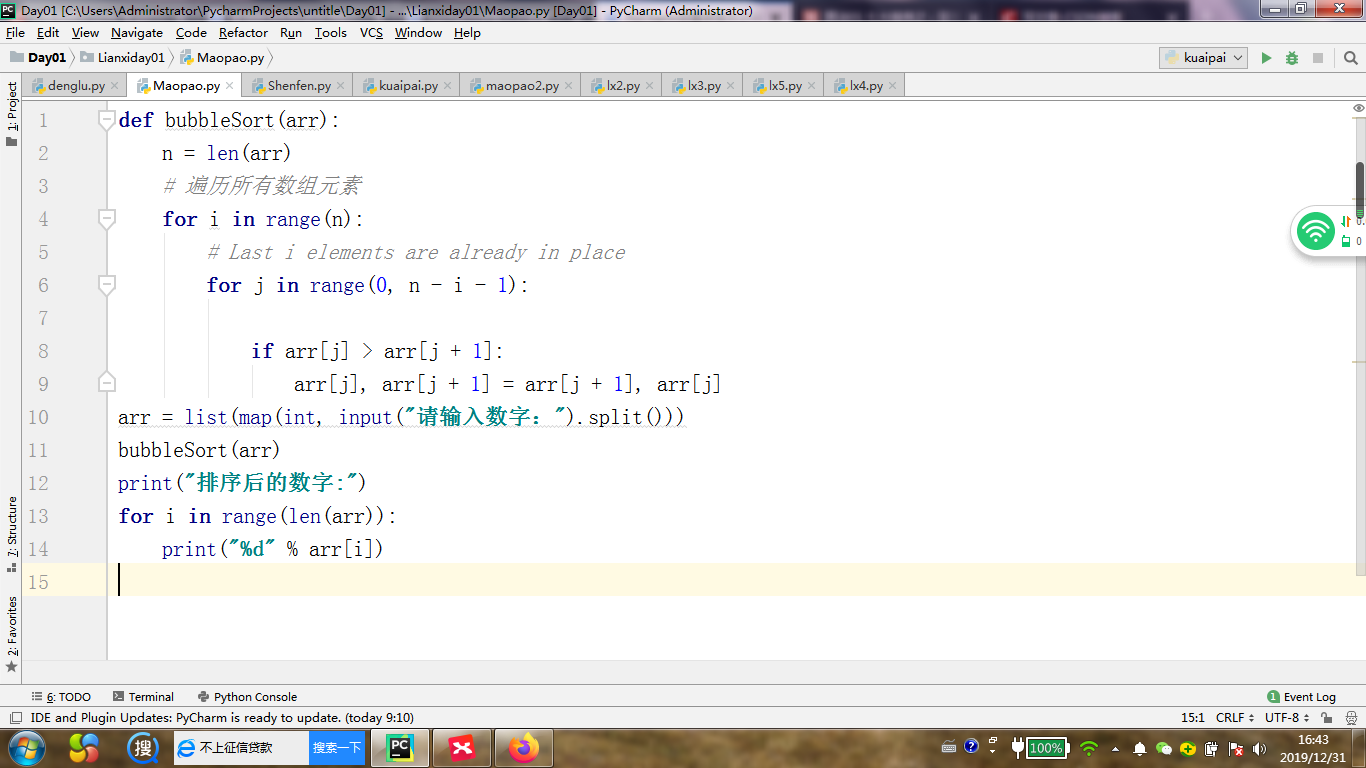Change the CRLF line separator setting
The width and height of the screenshot is (1366, 768).
pyautogui.click(x=1235, y=718)
